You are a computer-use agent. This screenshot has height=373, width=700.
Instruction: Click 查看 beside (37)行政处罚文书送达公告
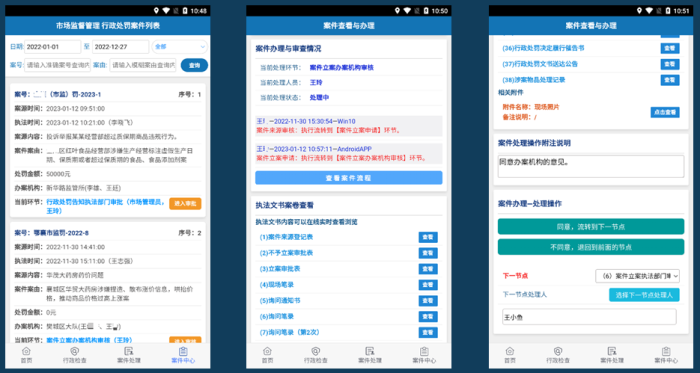(x=670, y=64)
